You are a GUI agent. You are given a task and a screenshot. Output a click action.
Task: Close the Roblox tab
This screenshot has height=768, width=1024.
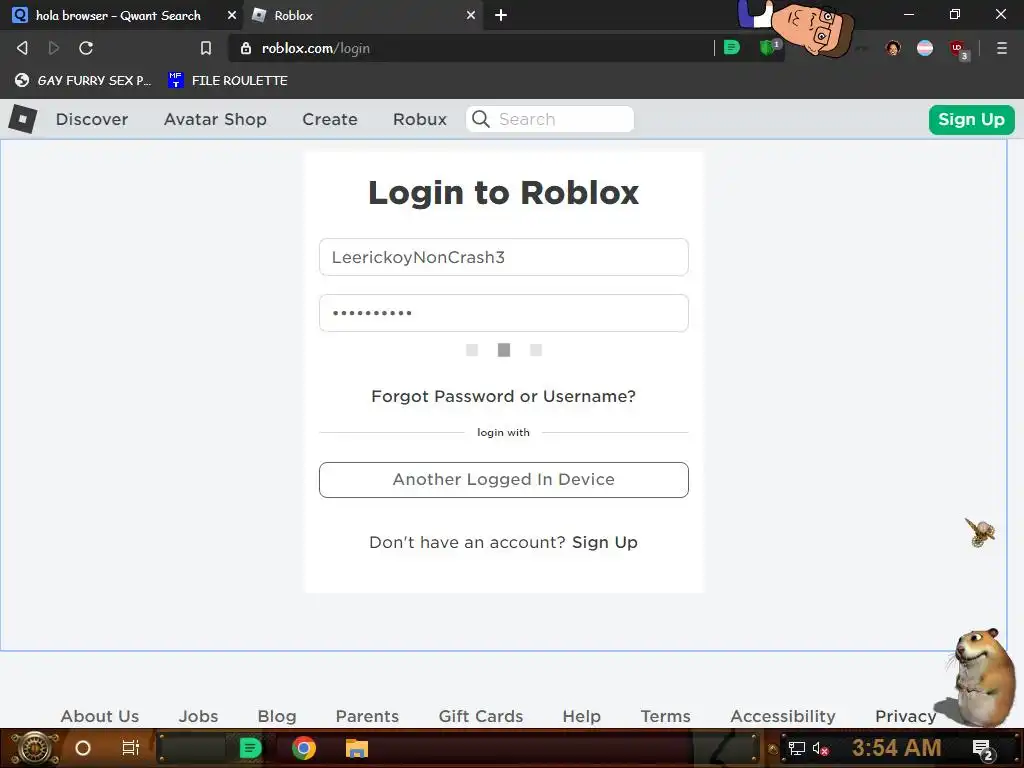tap(471, 15)
